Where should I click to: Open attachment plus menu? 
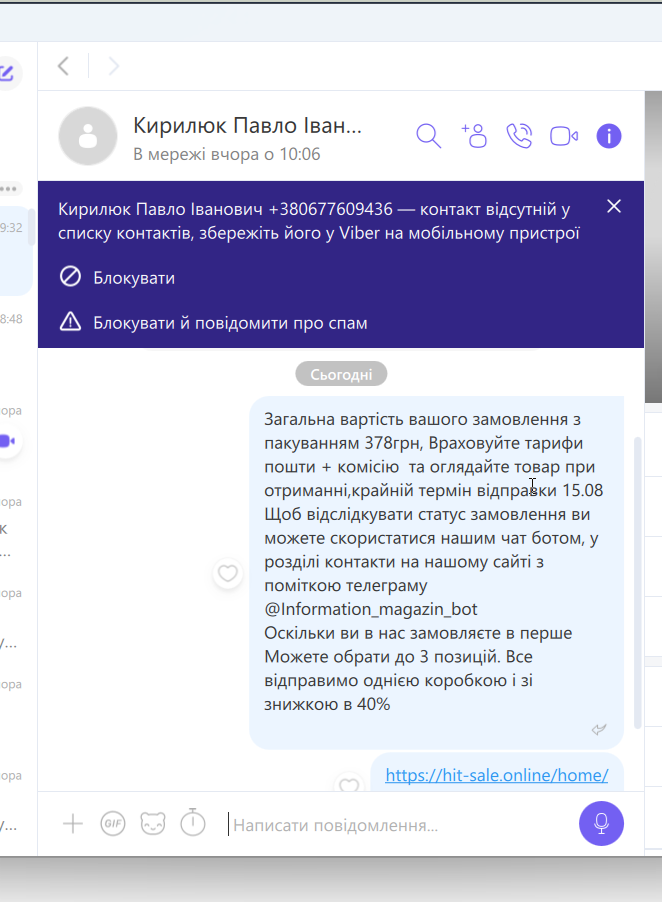click(73, 824)
